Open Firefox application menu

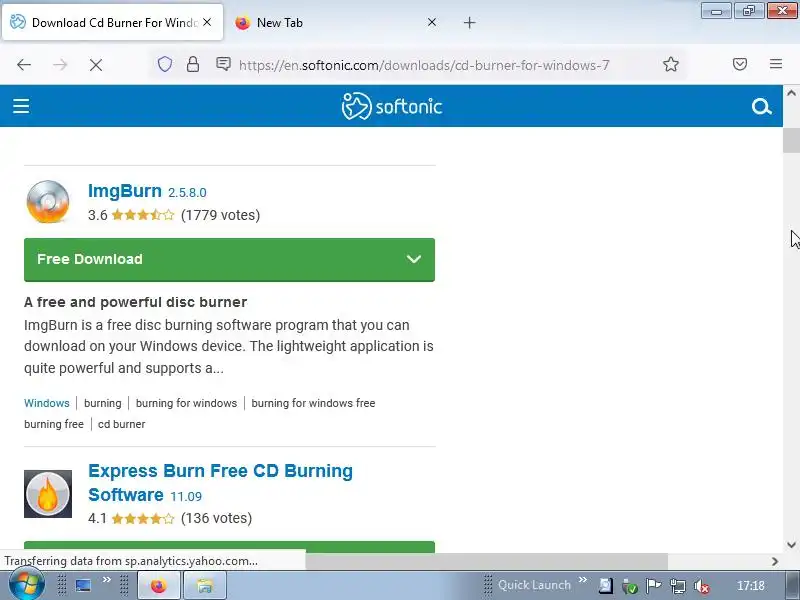coord(776,64)
